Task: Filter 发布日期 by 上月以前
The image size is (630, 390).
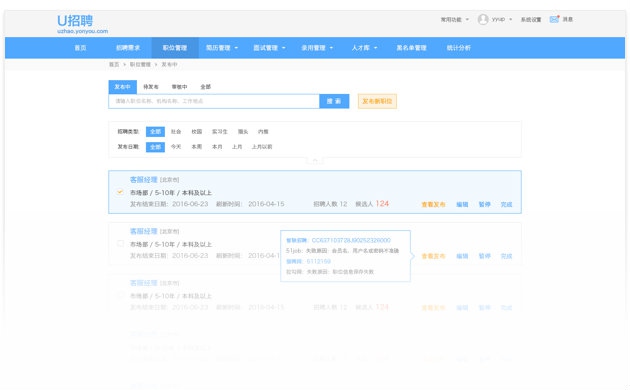Action: coord(262,147)
